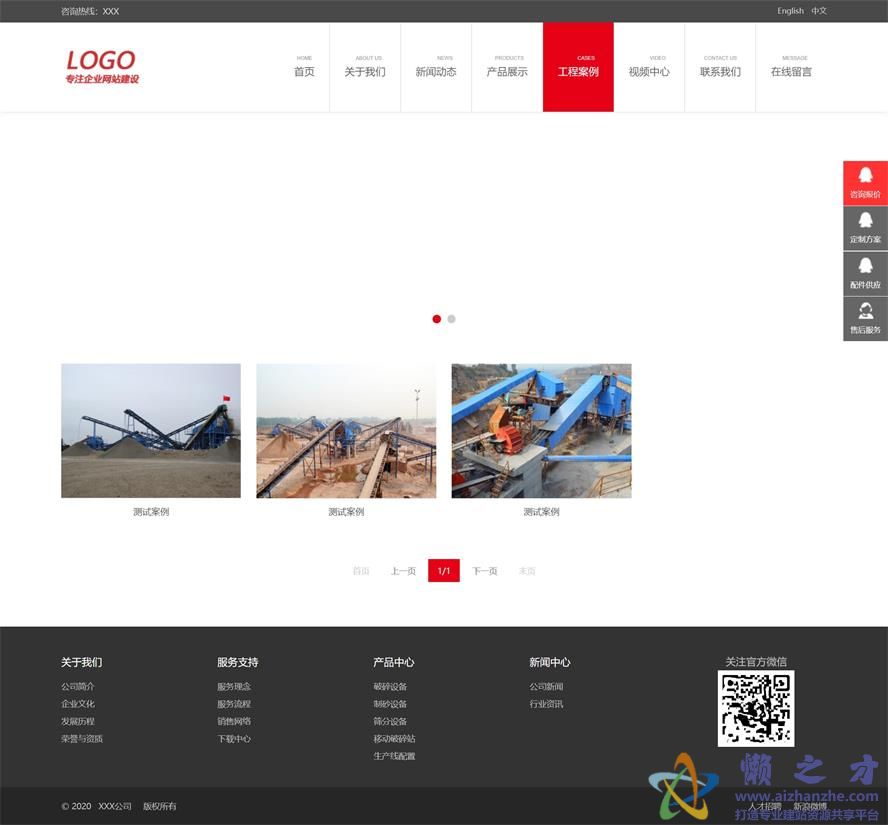Viewport: 888px width, 825px height.
Task: Click the 下一页 pagination button
Action: coord(485,571)
